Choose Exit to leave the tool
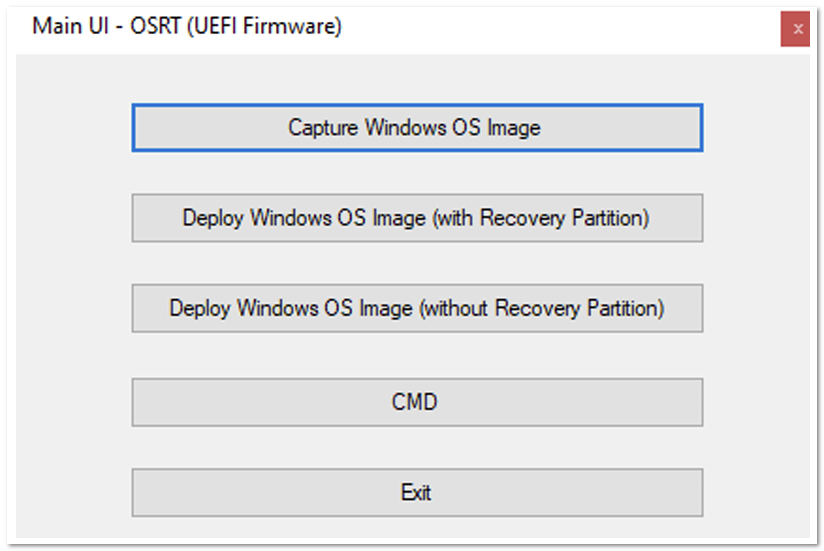Screen dimensions: 824x551 [x=417, y=493]
